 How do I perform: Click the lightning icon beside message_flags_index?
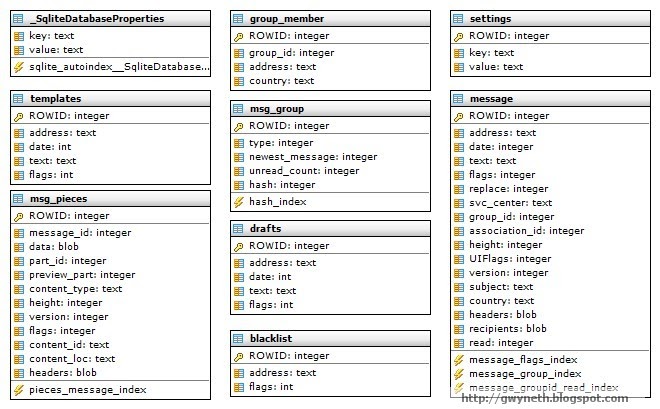tap(459, 360)
